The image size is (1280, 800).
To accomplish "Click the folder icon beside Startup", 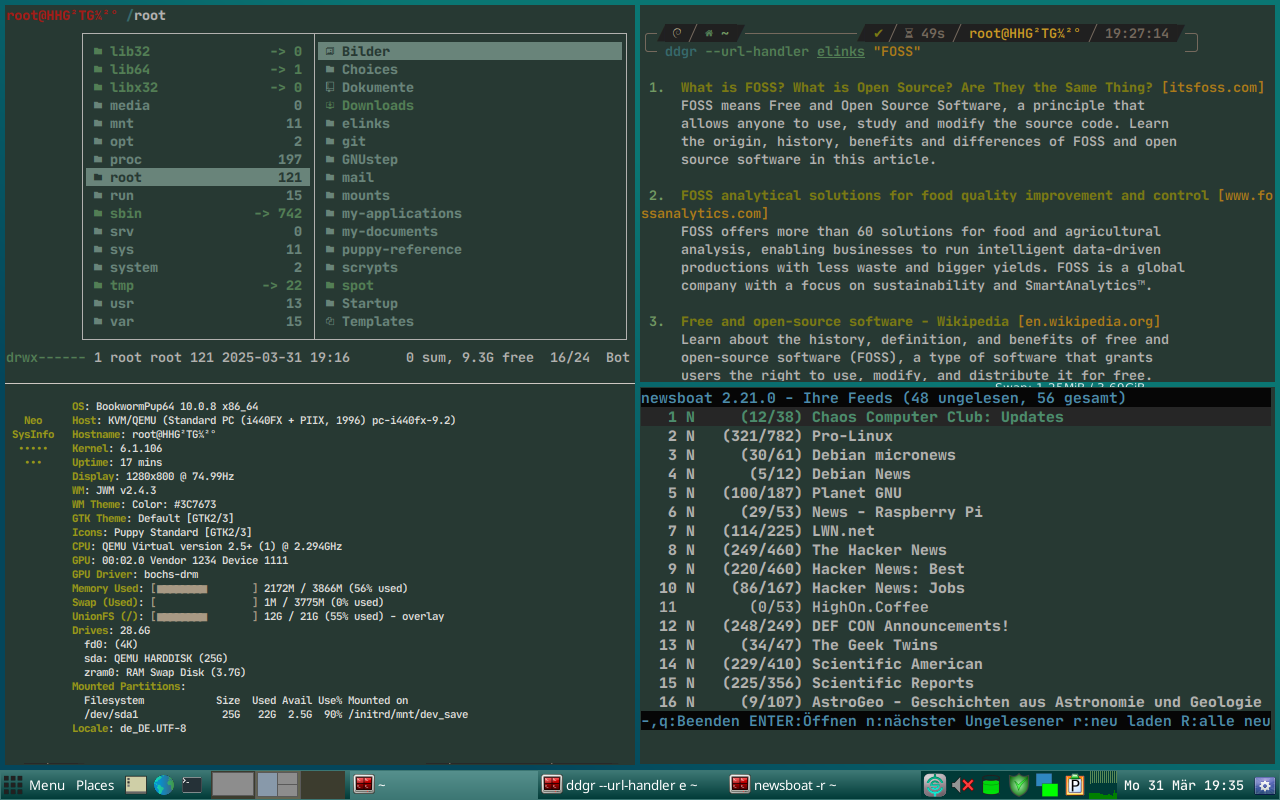I will click(330, 303).
